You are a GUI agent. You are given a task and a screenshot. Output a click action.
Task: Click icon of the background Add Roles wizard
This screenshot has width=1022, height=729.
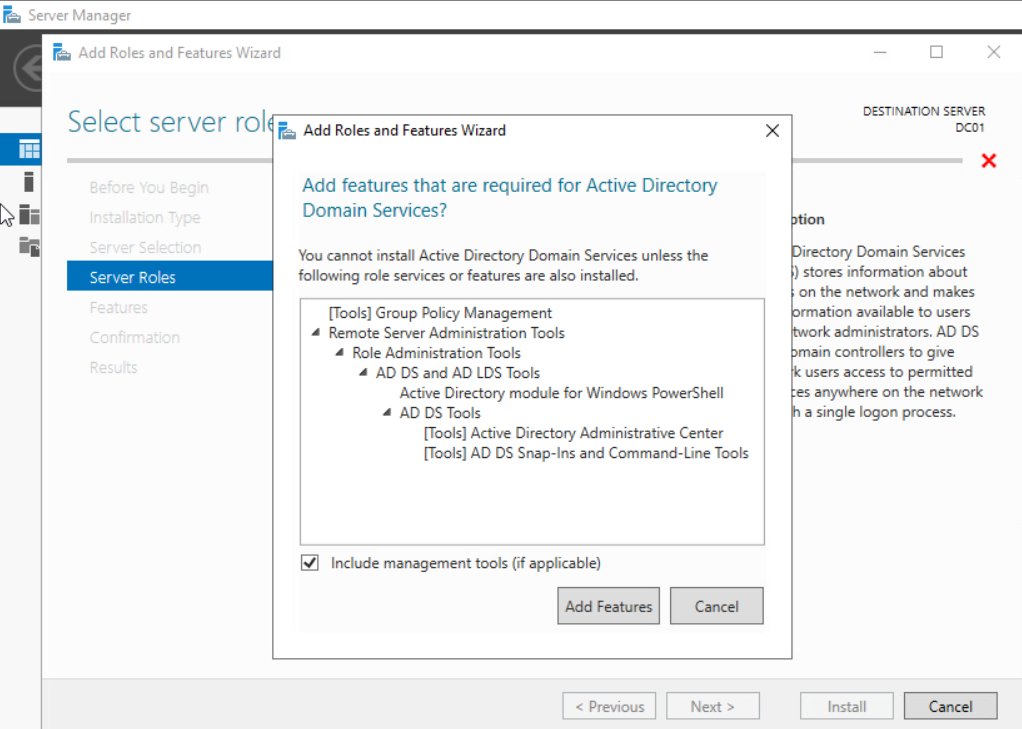(x=62, y=52)
